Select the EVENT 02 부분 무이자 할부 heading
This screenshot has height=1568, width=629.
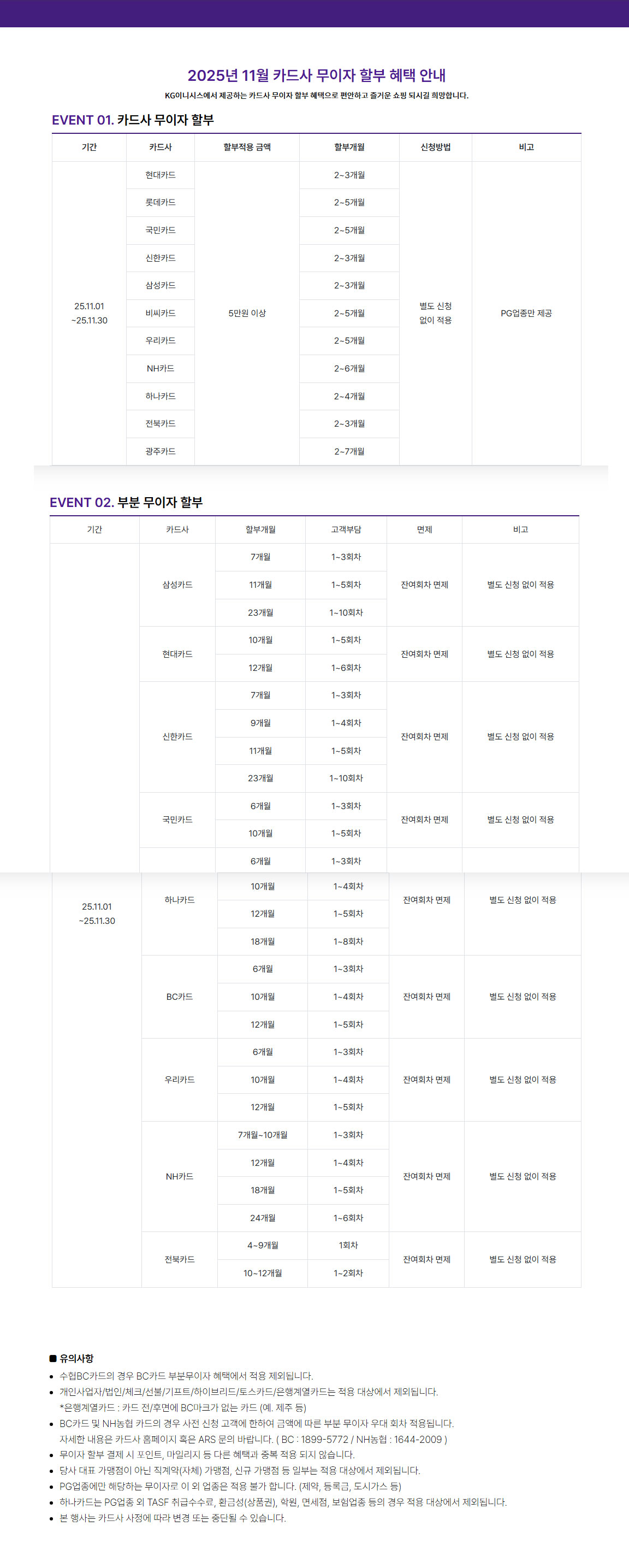click(126, 502)
